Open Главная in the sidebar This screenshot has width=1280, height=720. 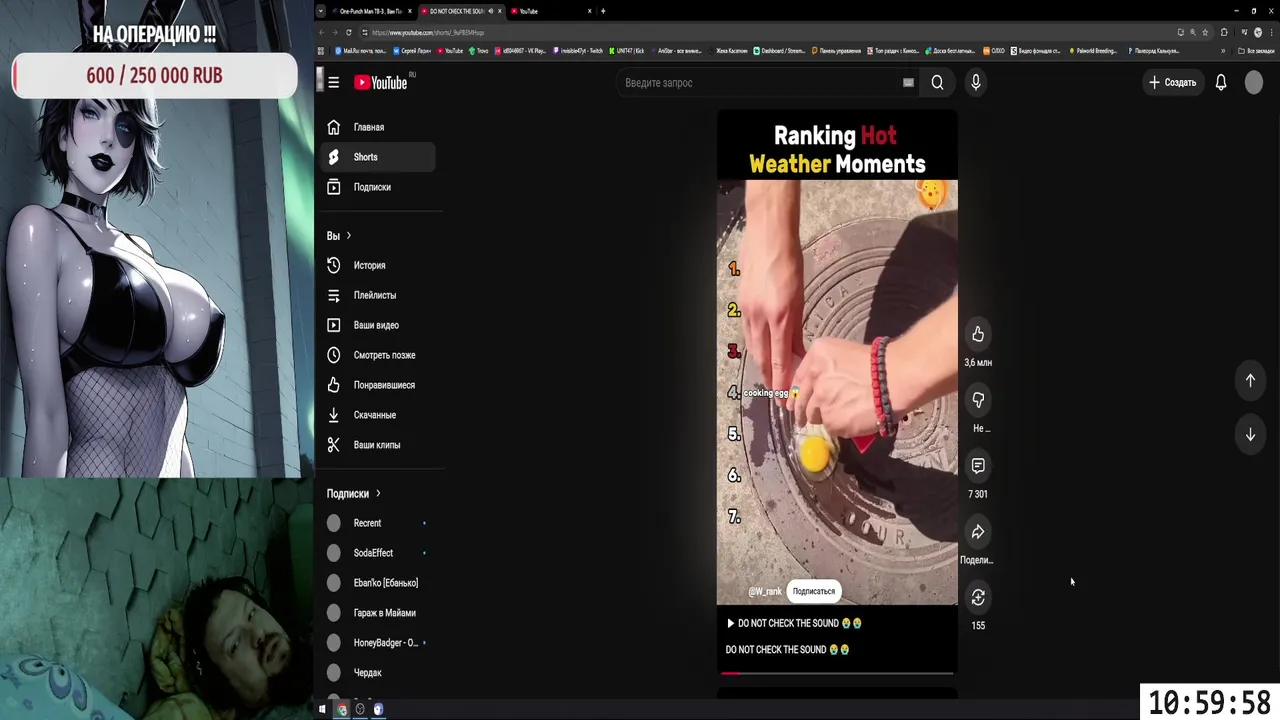coord(380,127)
